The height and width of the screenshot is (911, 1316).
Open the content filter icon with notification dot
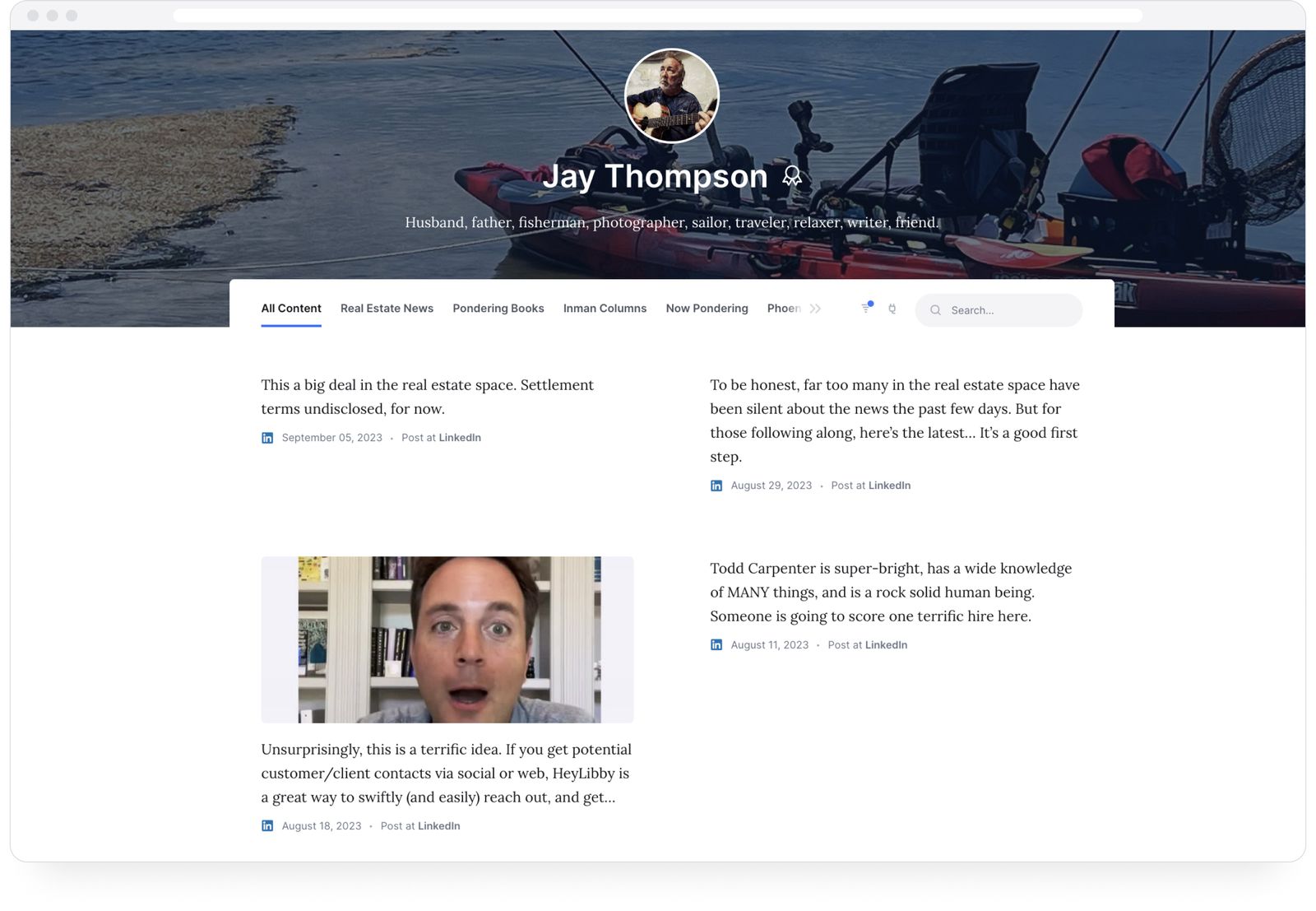pyautogui.click(x=866, y=309)
